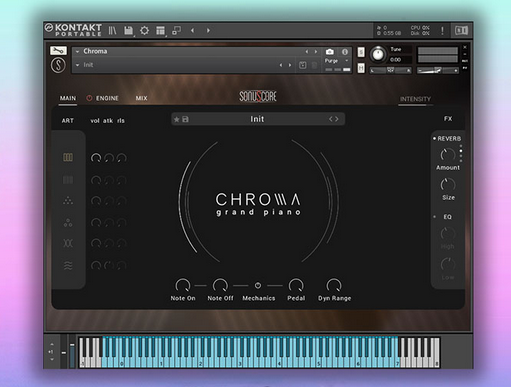The height and width of the screenshot is (387, 511).
Task: Delete the snapshot with the trash icon
Action: (314, 65)
